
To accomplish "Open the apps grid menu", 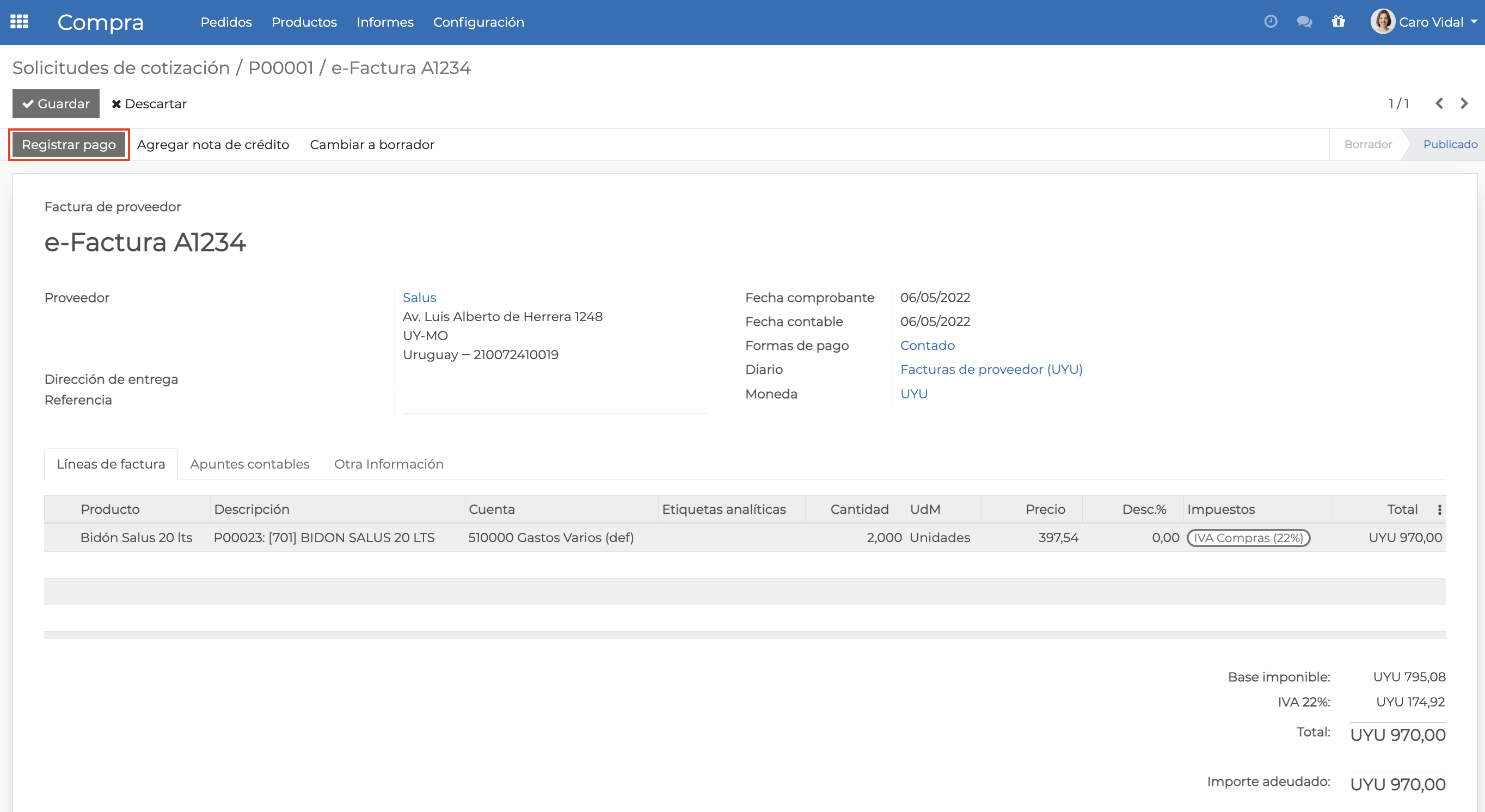I will click(19, 22).
